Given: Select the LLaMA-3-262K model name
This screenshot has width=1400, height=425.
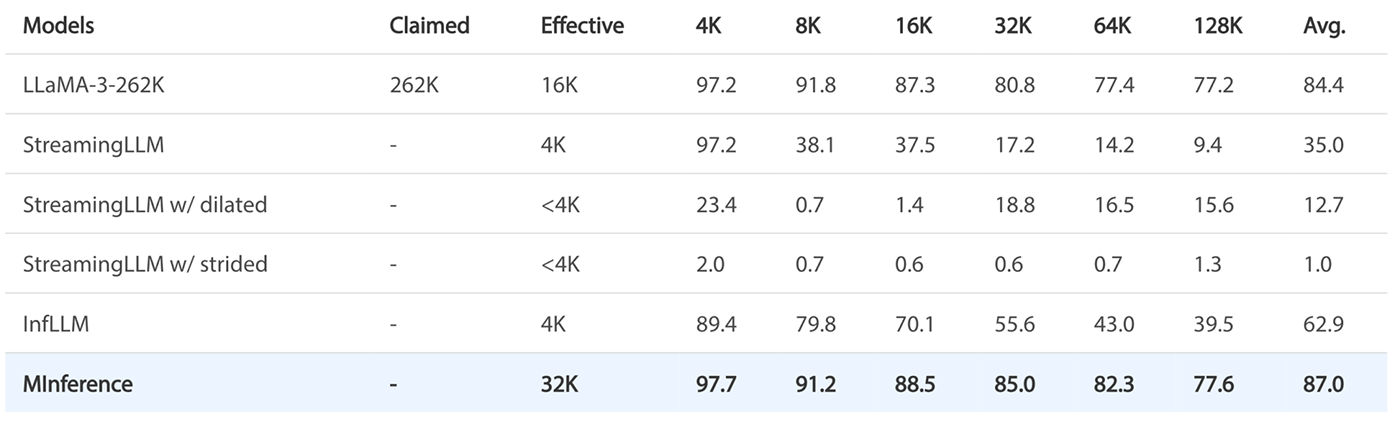Looking at the screenshot, I should (94, 86).
